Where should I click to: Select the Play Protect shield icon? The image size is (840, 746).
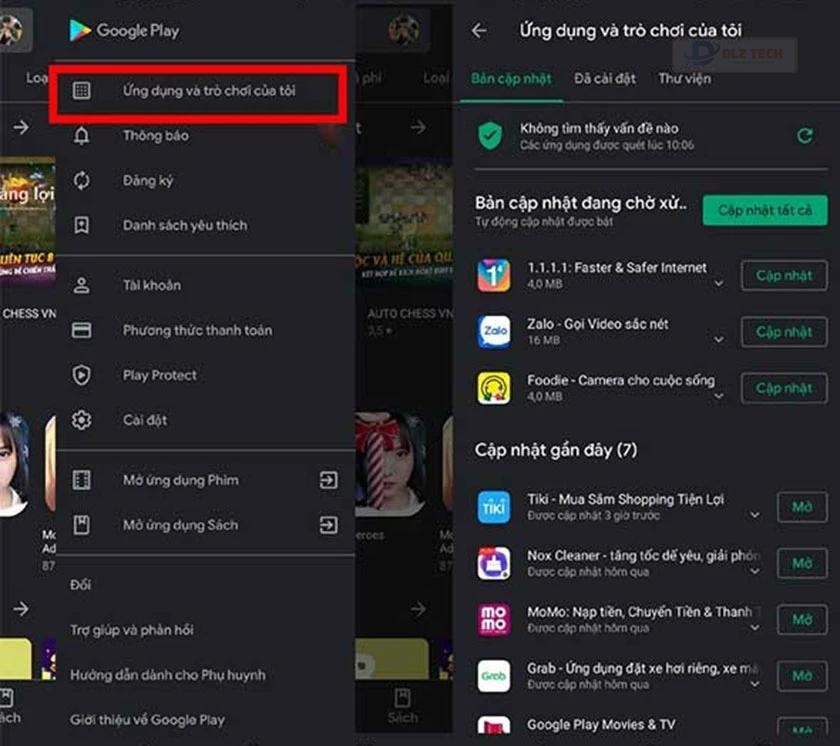click(x=81, y=375)
